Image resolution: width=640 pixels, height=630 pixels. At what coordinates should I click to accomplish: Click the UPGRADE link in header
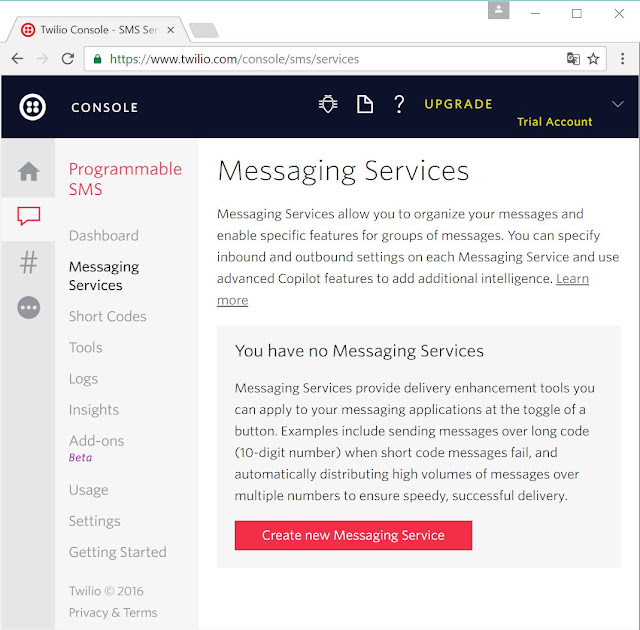click(458, 104)
